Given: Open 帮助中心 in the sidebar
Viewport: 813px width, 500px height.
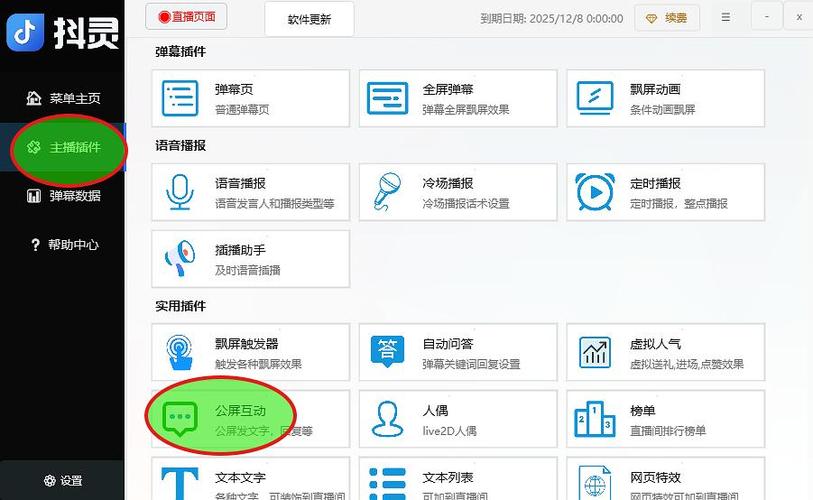Looking at the screenshot, I should point(62,244).
